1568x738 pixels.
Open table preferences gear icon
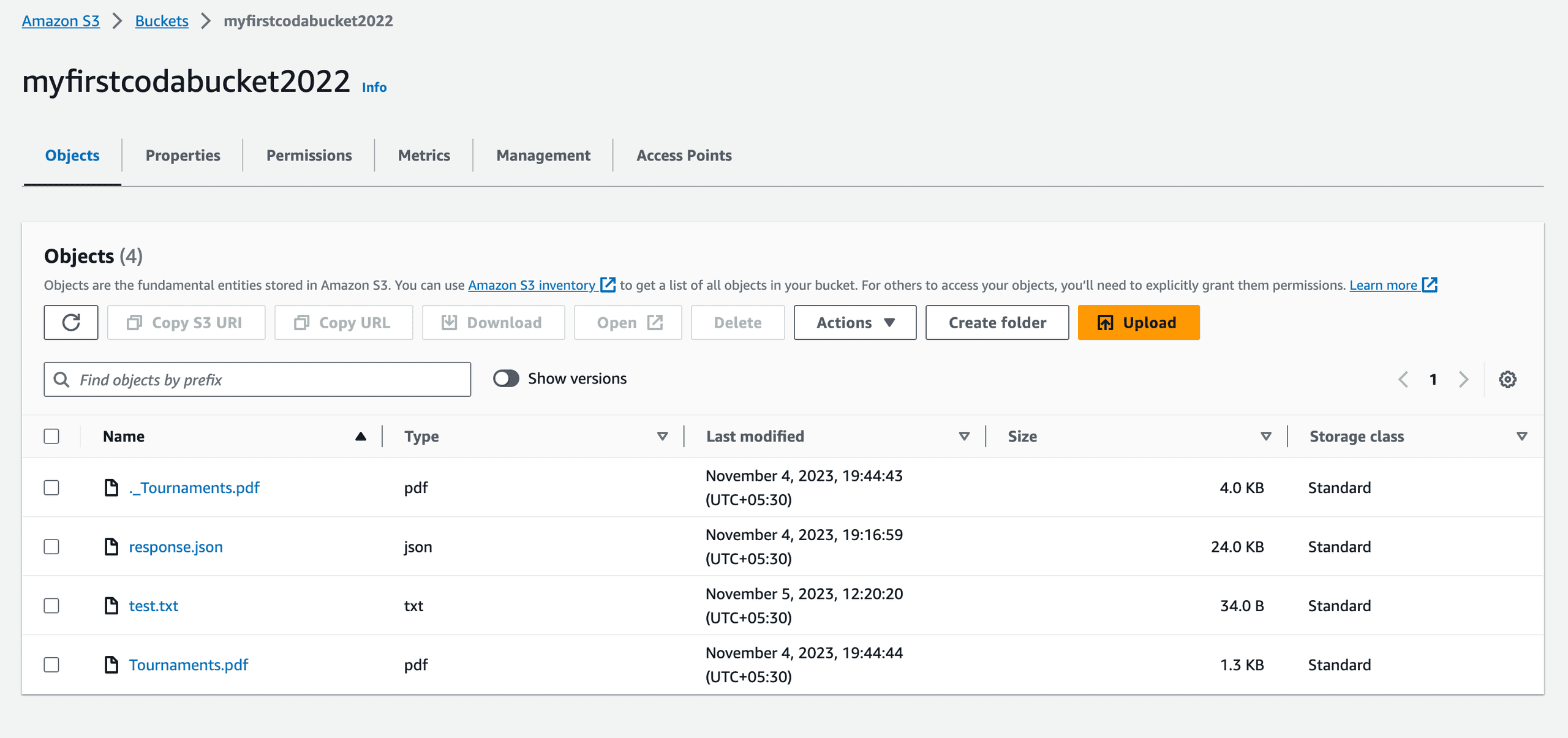coord(1507,379)
